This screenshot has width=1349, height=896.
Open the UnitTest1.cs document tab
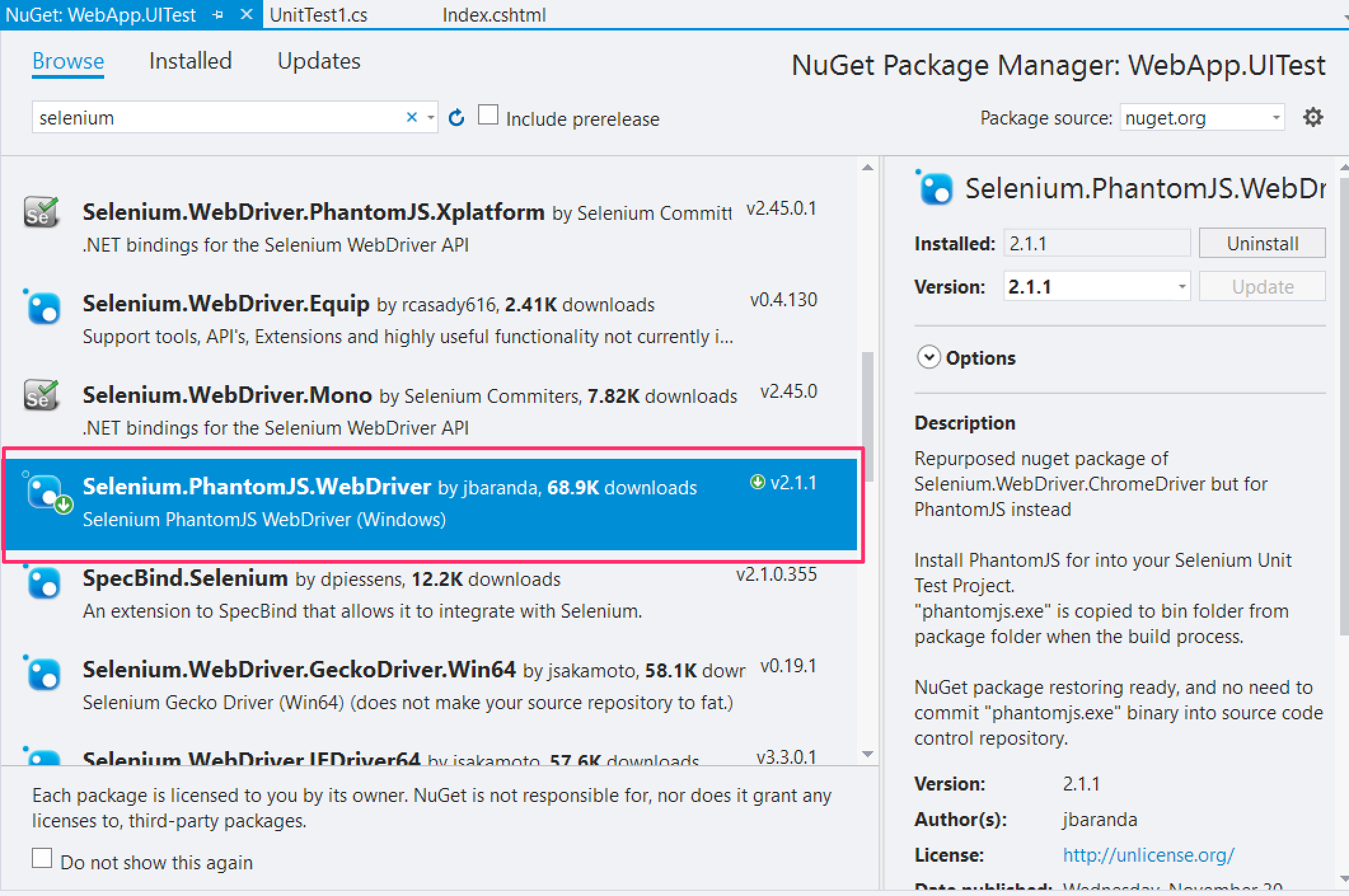pos(318,15)
